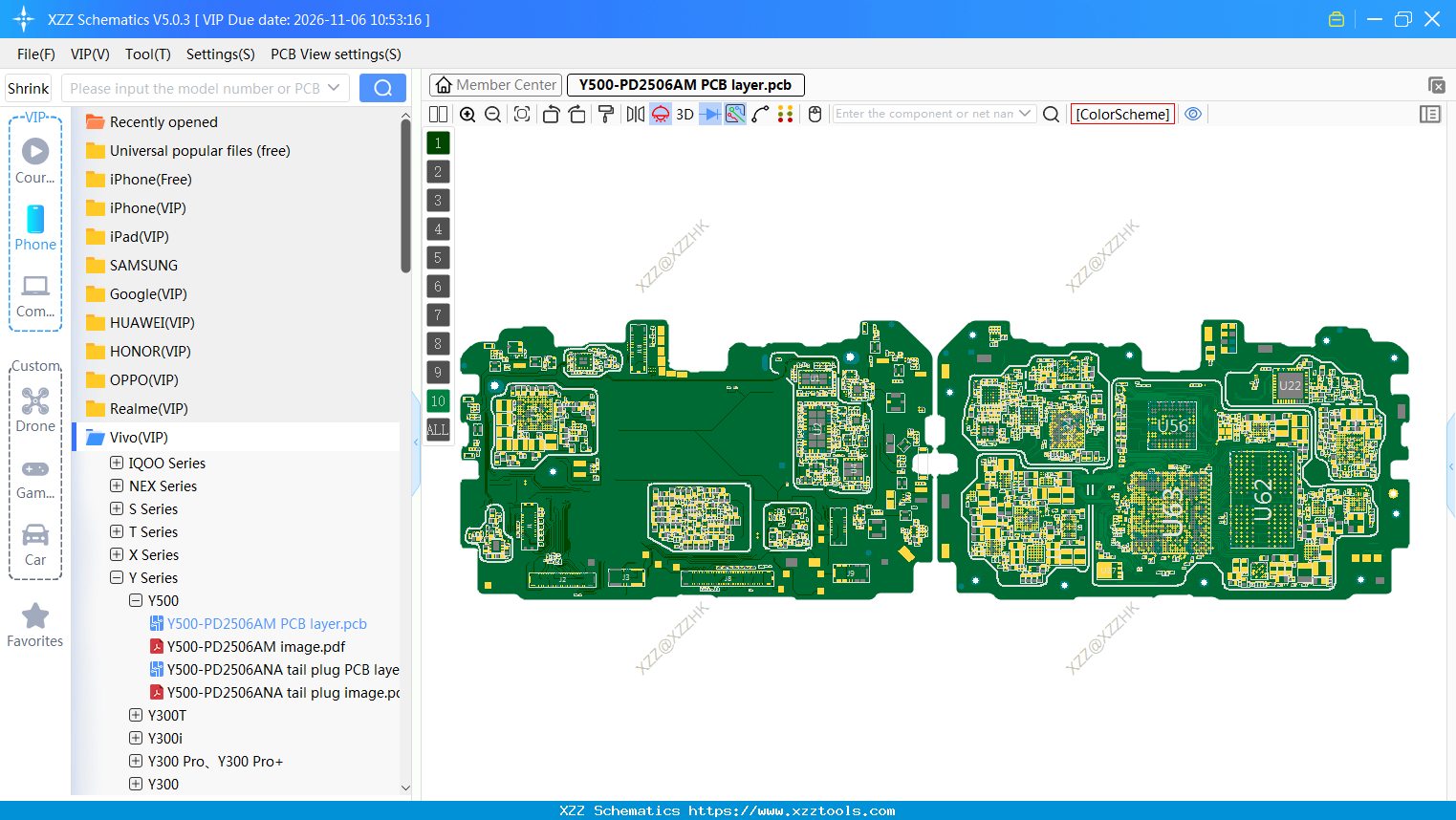Toggle net visibility with the eye icon
Viewport: 1456px width, 820px height.
point(1192,114)
